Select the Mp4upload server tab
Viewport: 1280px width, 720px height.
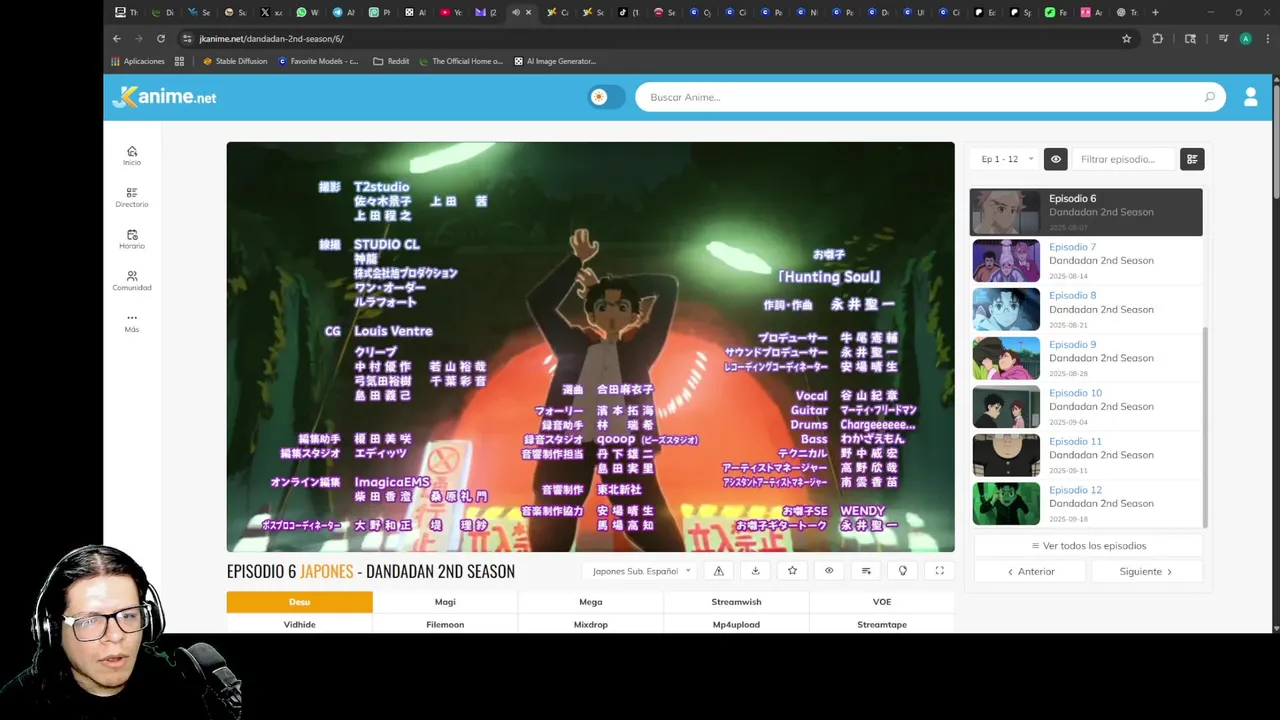tap(736, 624)
